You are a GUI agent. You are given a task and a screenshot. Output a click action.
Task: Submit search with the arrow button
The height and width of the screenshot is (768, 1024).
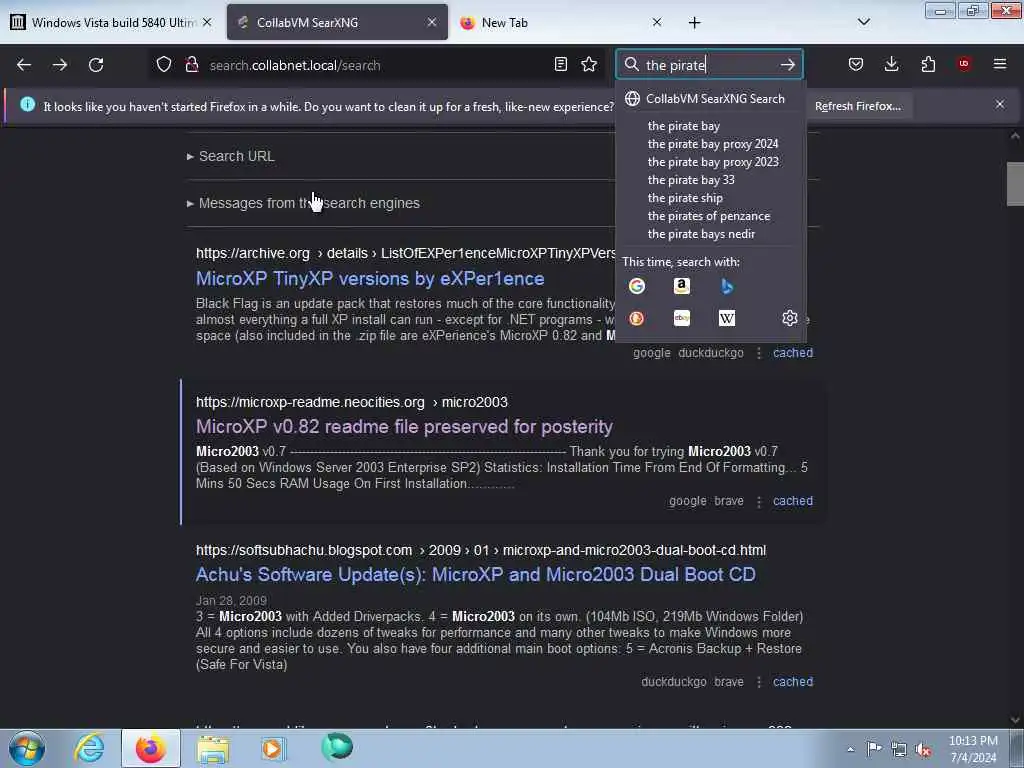coord(788,65)
